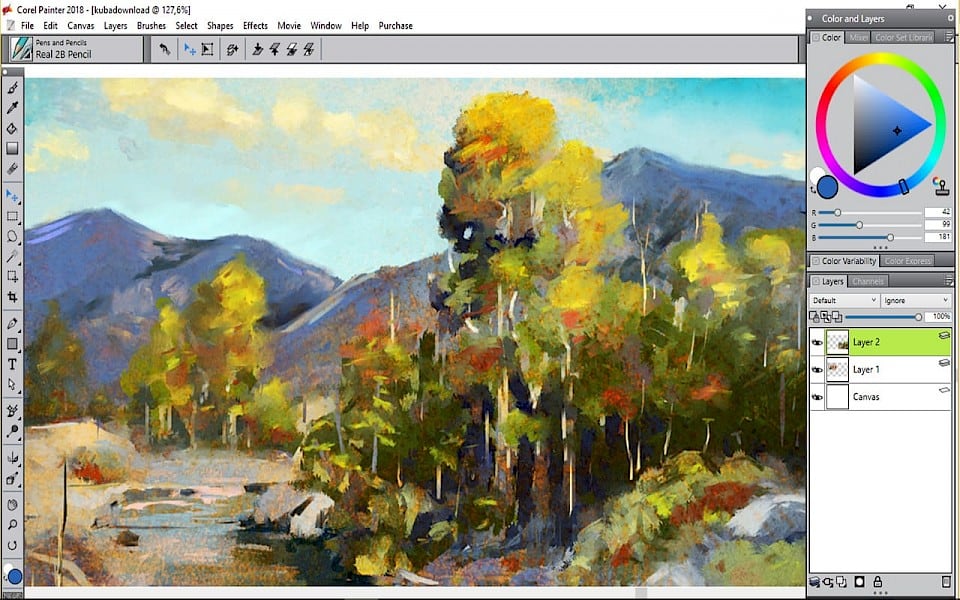Select the Dropper tool in the toolbox

13,108
